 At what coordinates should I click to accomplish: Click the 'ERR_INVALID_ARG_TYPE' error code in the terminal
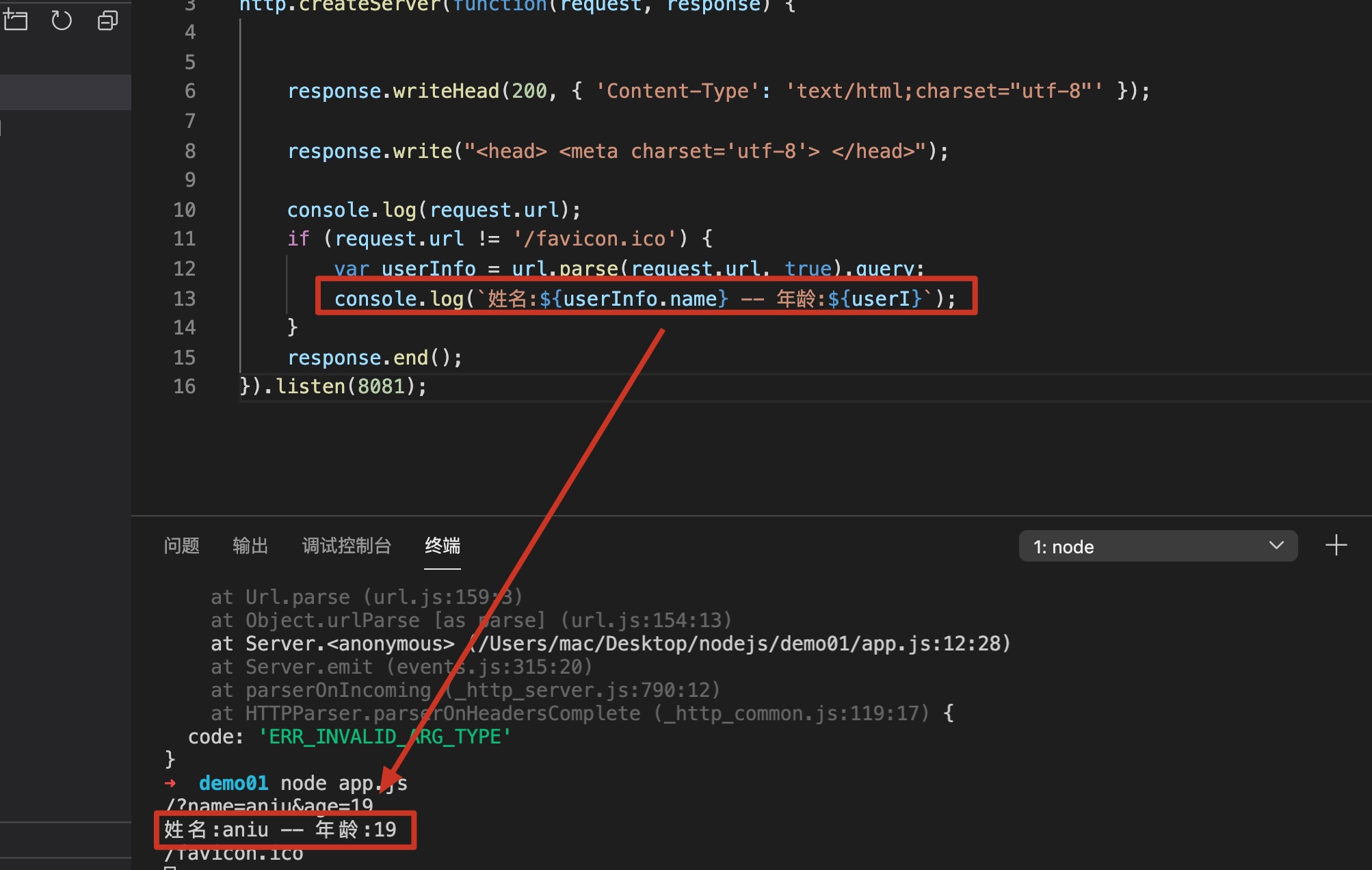pyautogui.click(x=384, y=737)
